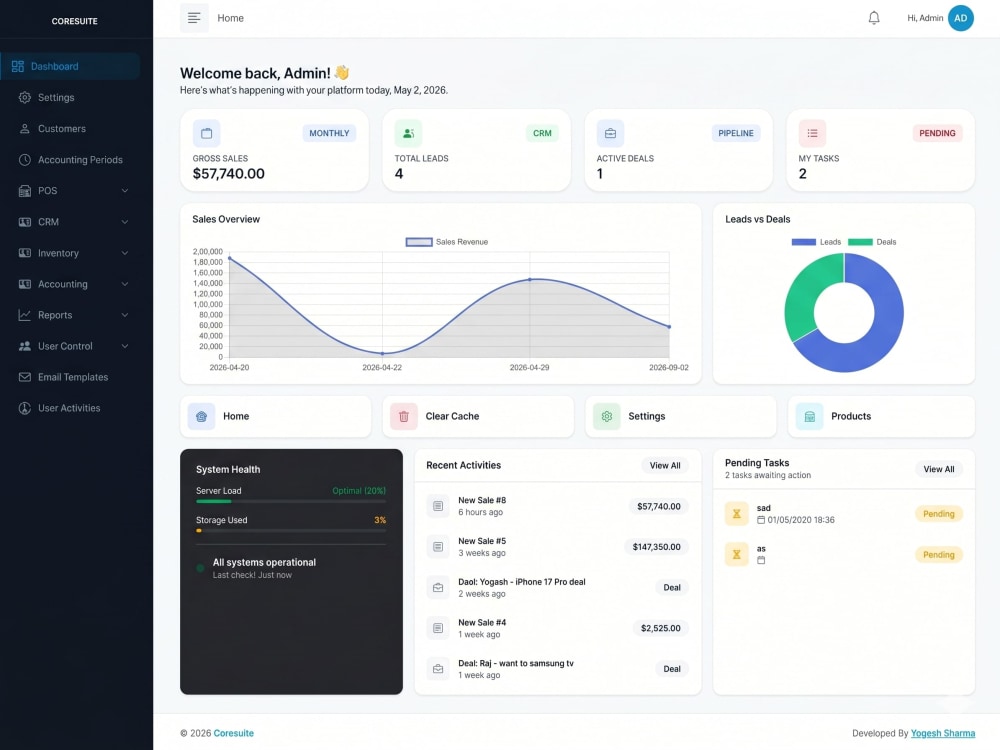Click the 'New Sale #4' activity row title
The height and width of the screenshot is (750, 1000).
[482, 623]
